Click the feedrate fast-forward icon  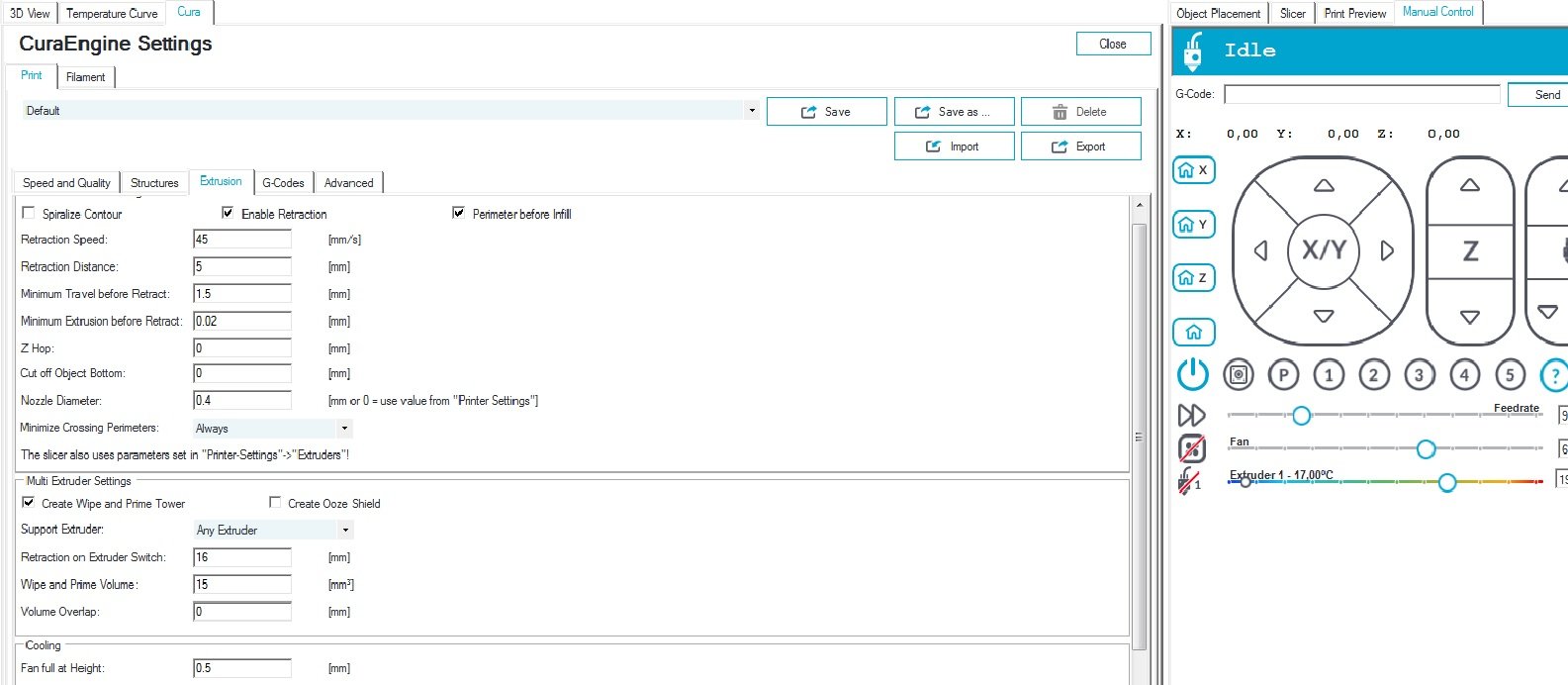point(1191,415)
